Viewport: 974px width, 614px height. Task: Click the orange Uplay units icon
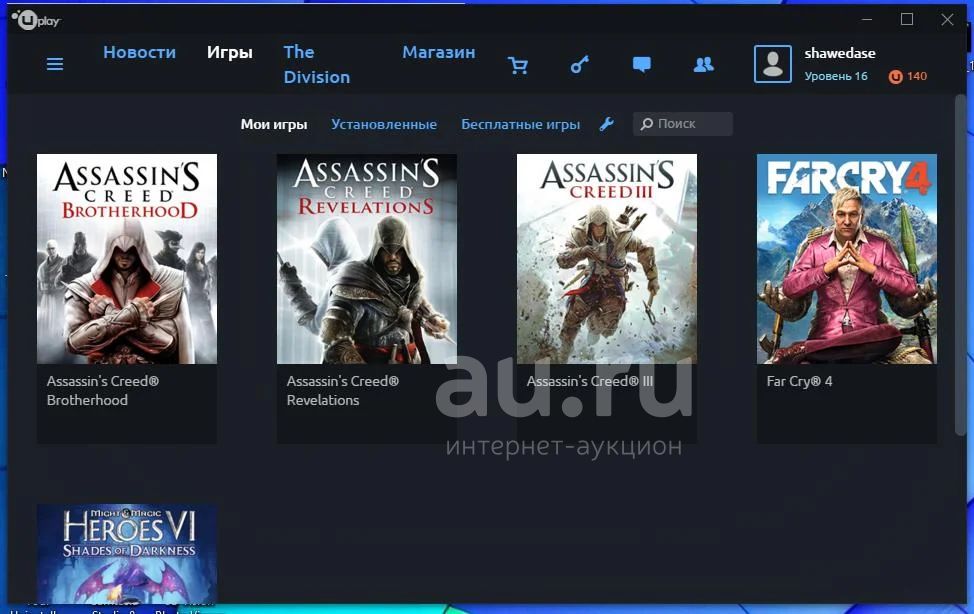895,76
